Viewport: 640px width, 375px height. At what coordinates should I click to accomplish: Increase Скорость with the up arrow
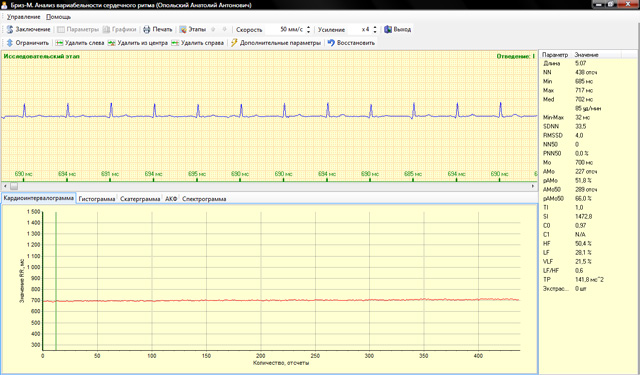(309, 27)
